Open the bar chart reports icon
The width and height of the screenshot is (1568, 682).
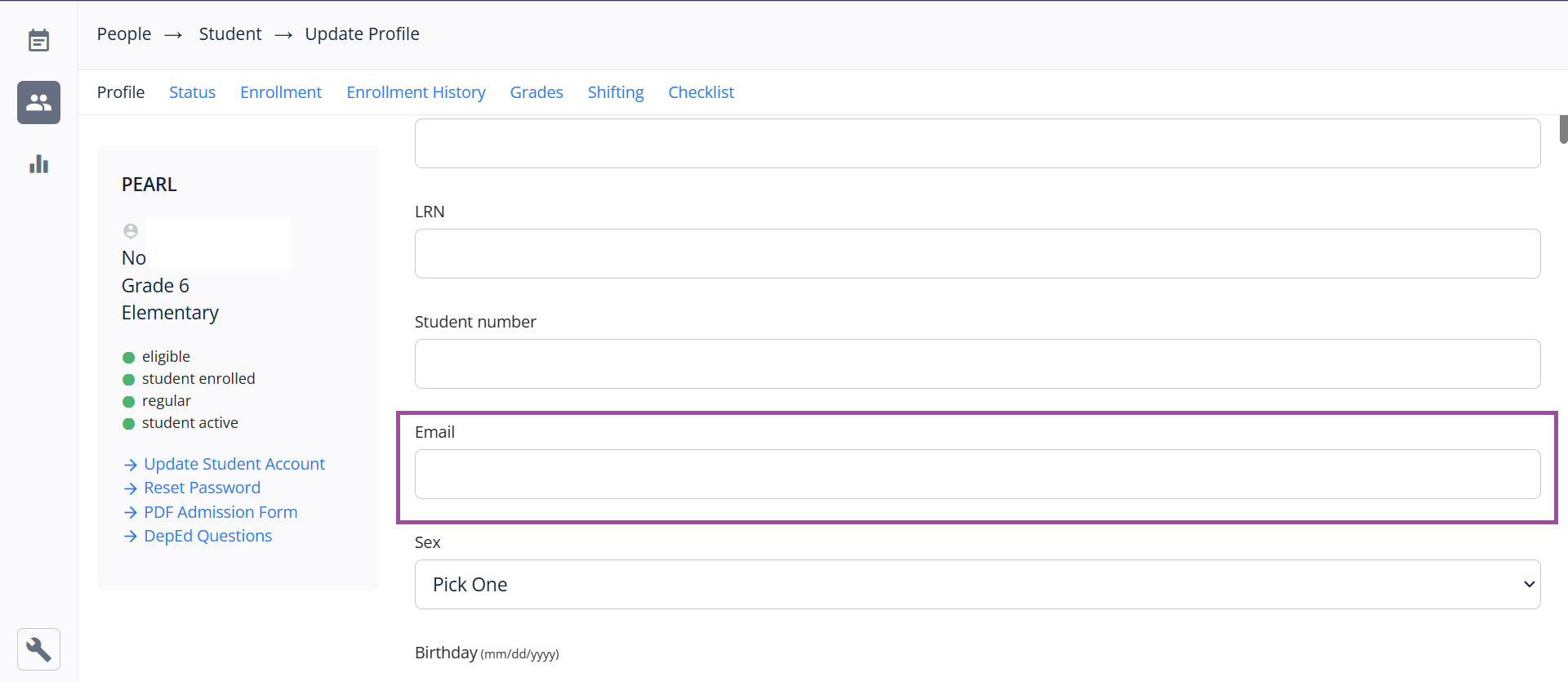point(38,164)
